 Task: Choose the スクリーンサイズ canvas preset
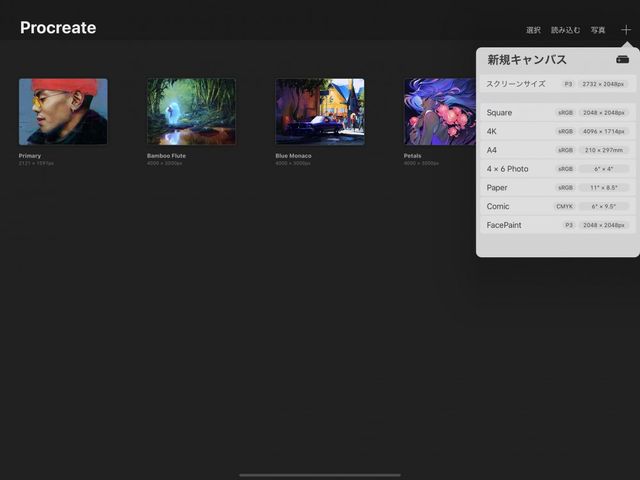[x=558, y=84]
